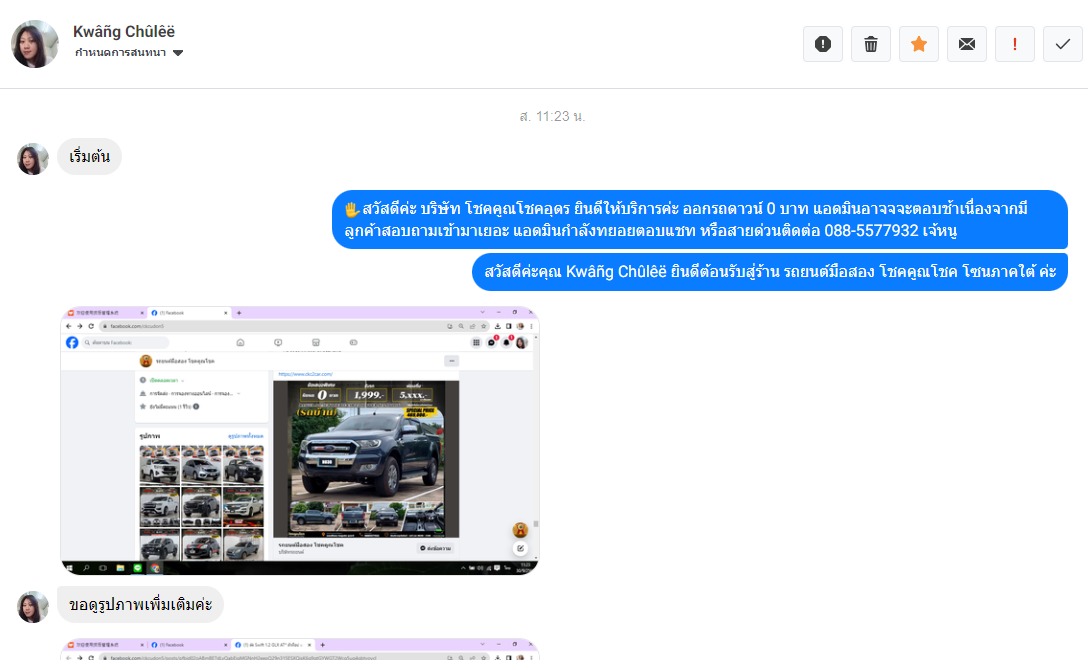Select the สวัสดีค่ะคุณ Kwãñg Chûlêë welcome message
This screenshot has width=1088, height=670.
pyautogui.click(x=770, y=272)
